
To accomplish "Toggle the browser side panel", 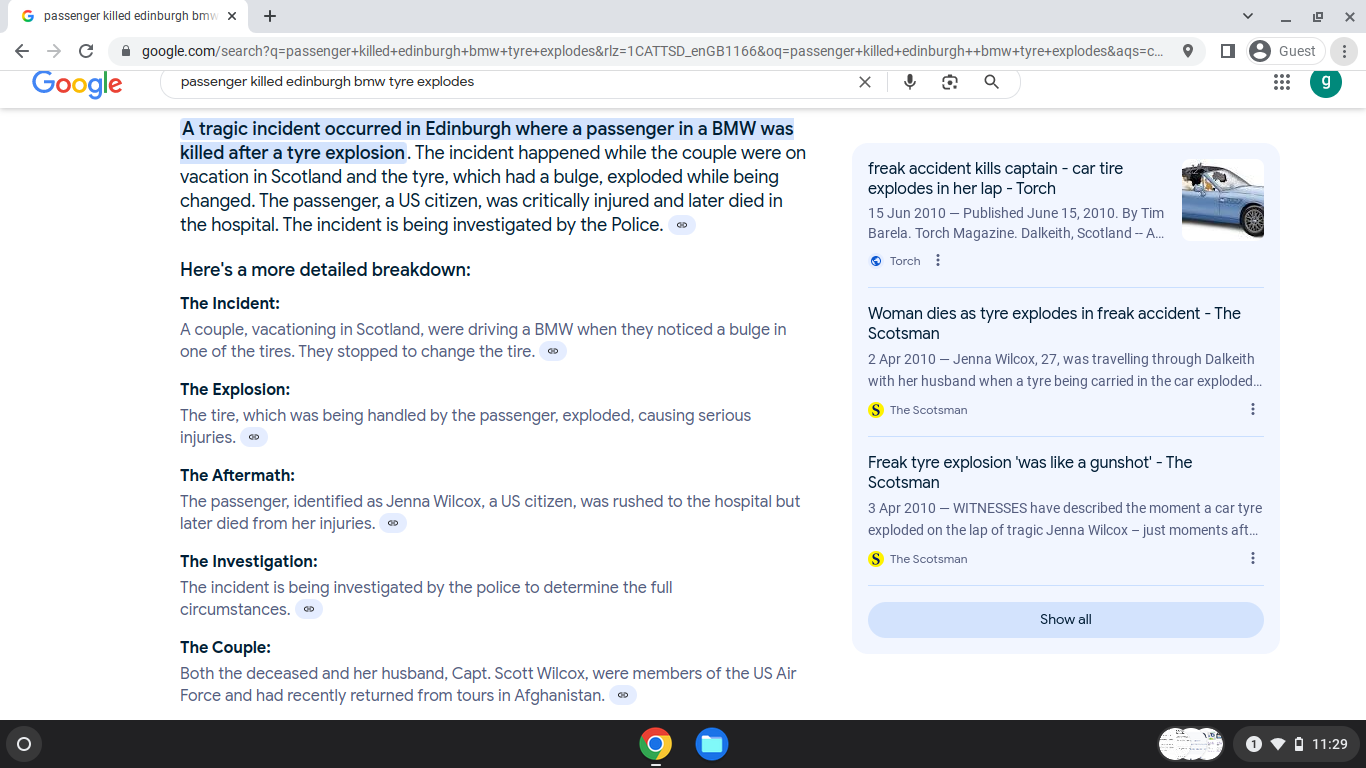I will coord(1228,51).
